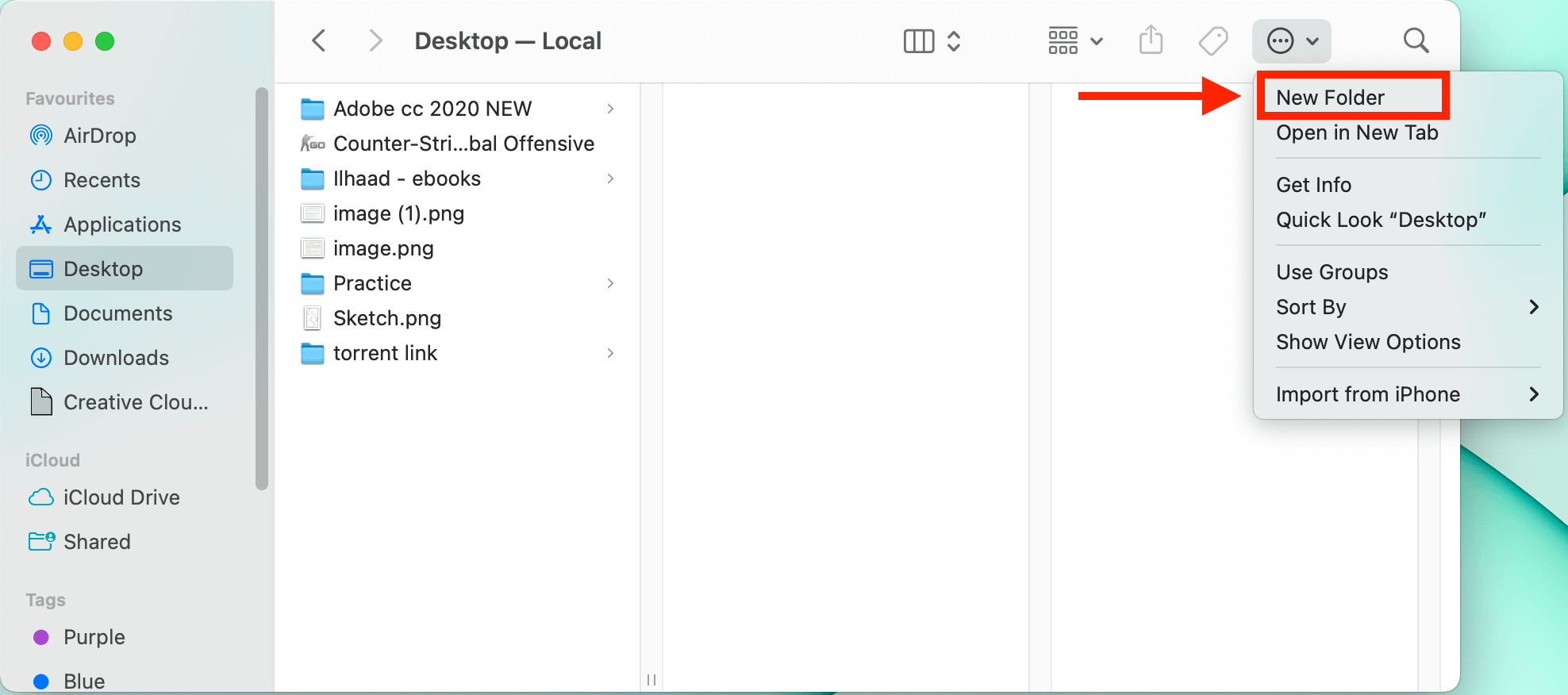Click the Adobe cc 2020 NEW folder icon
The height and width of the screenshot is (695, 1568).
tap(313, 109)
